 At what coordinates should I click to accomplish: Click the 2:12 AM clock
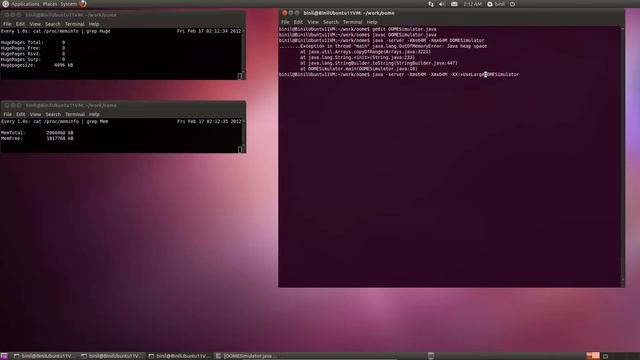(472, 4)
